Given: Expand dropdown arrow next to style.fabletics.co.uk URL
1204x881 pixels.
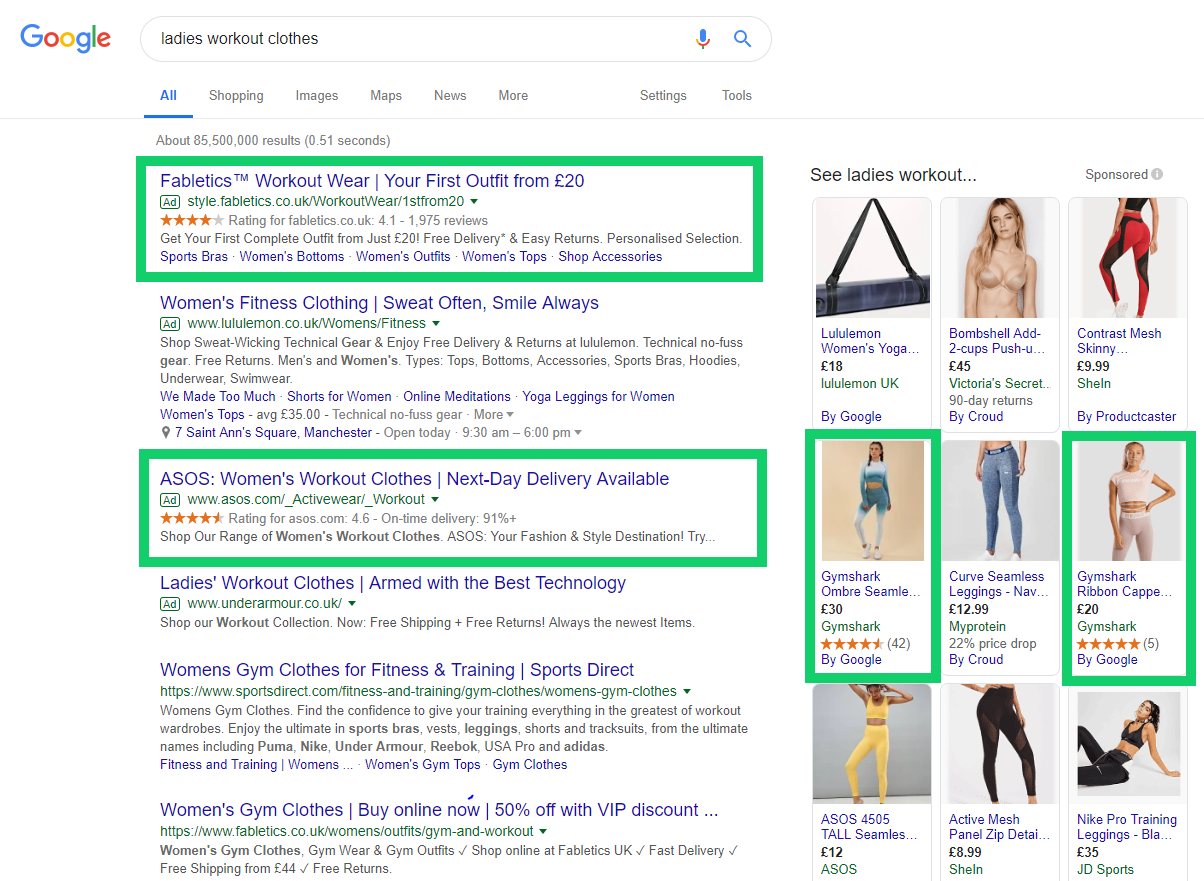Looking at the screenshot, I should pyautogui.click(x=474, y=202).
